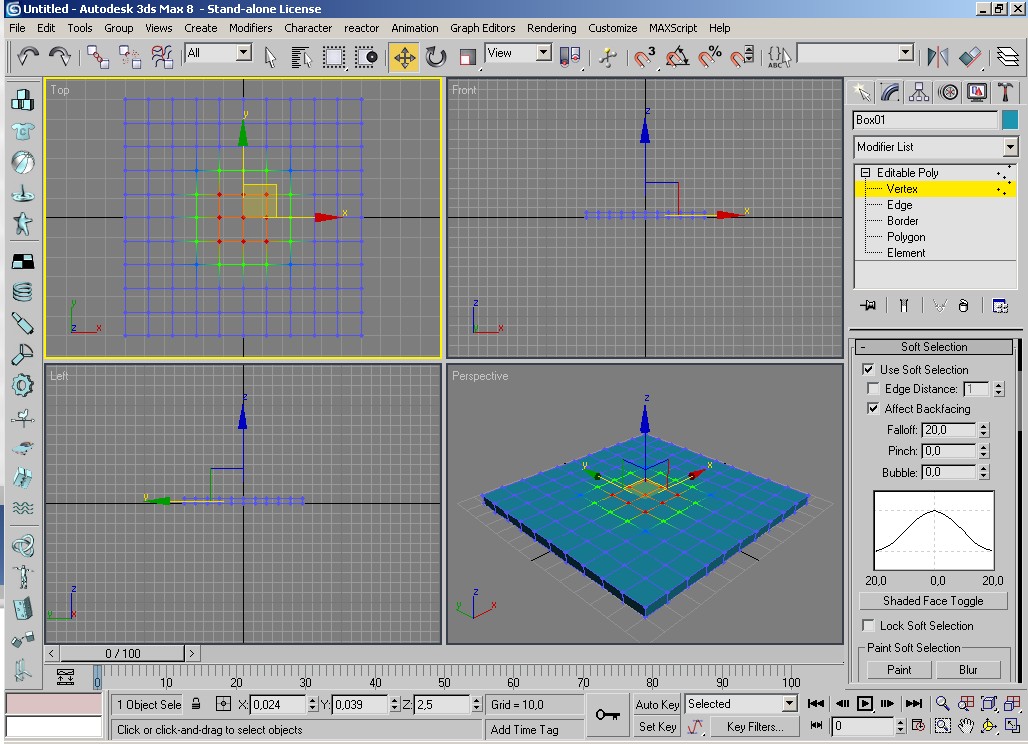Activate the Select Object arrow tool
The image size is (1028, 744).
pyautogui.click(x=270, y=57)
